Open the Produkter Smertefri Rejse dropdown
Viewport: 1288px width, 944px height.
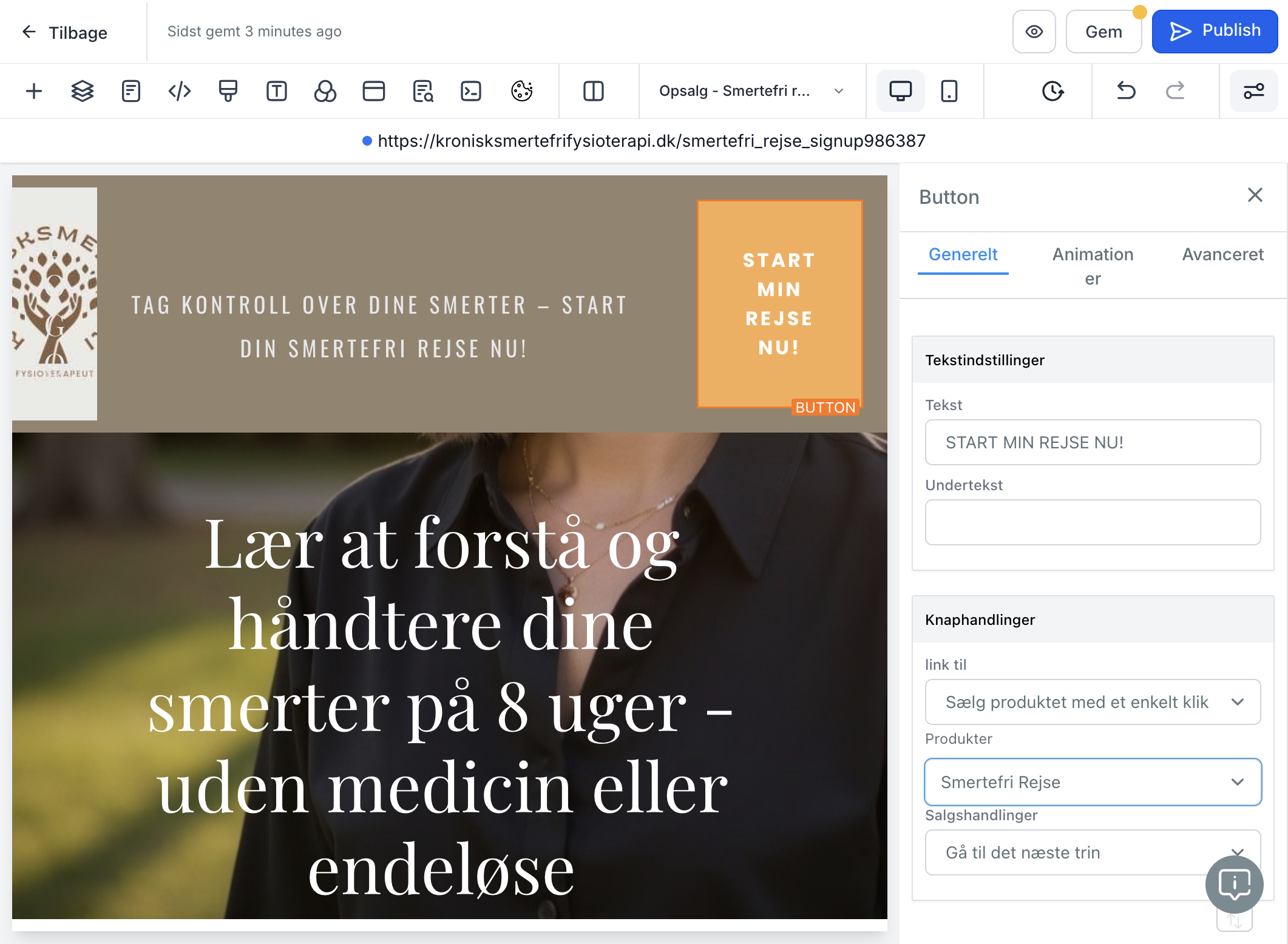point(1093,782)
